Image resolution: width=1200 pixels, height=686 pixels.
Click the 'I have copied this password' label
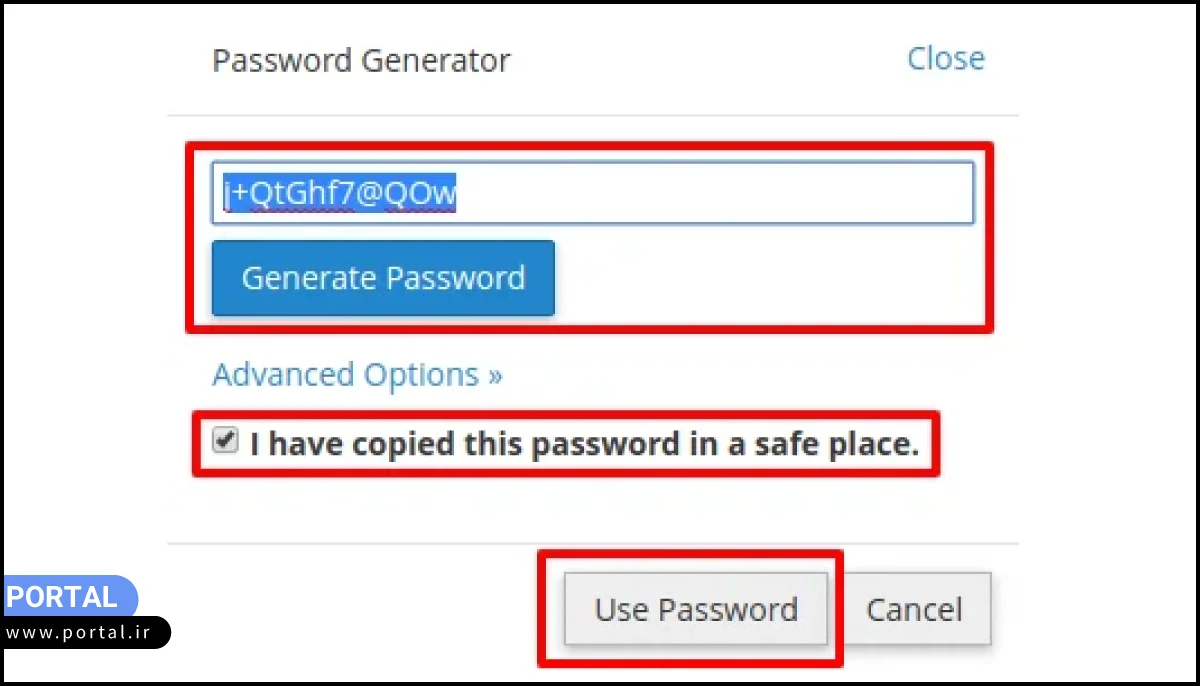[x=584, y=443]
